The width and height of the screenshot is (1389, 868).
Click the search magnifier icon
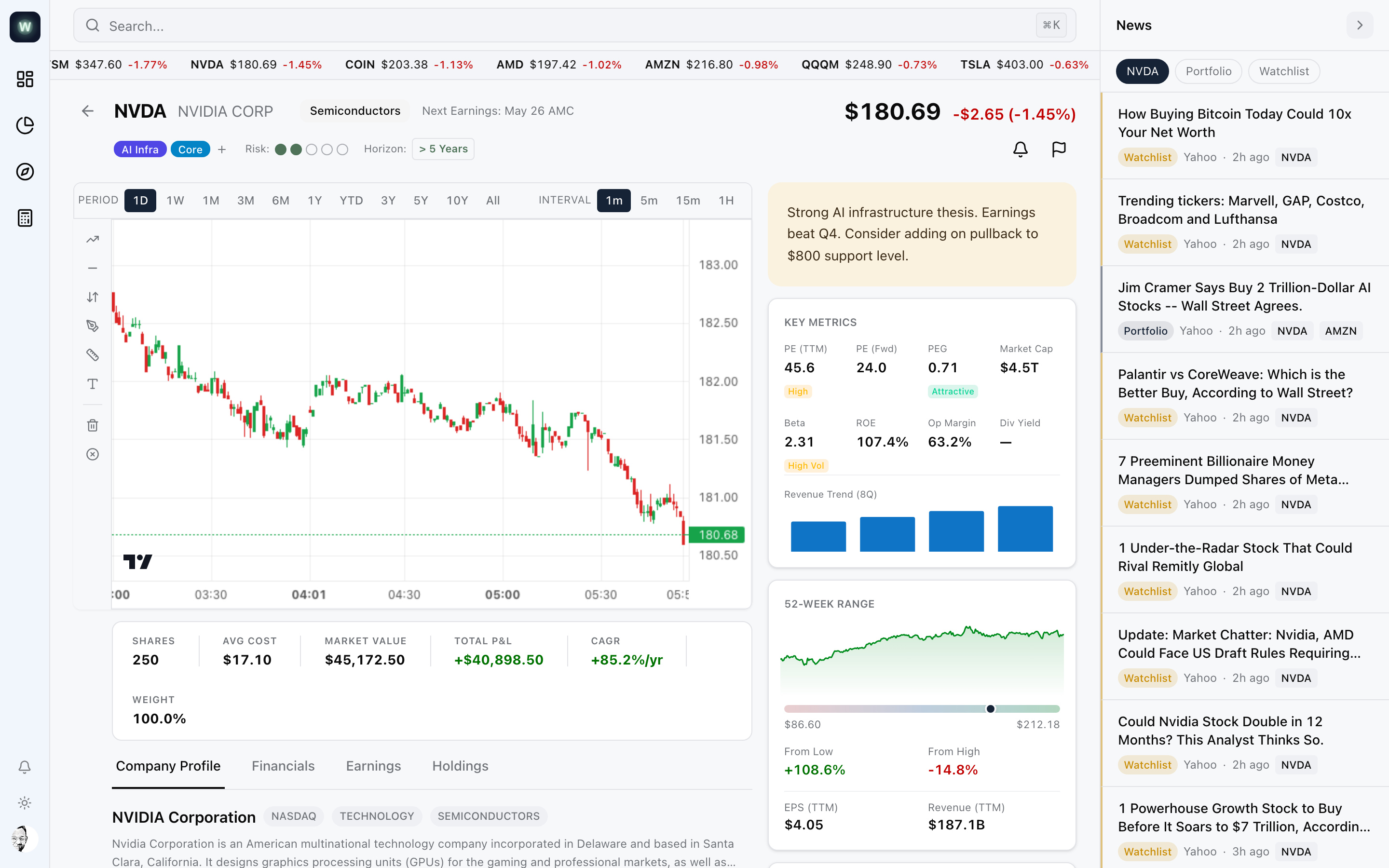point(93,25)
